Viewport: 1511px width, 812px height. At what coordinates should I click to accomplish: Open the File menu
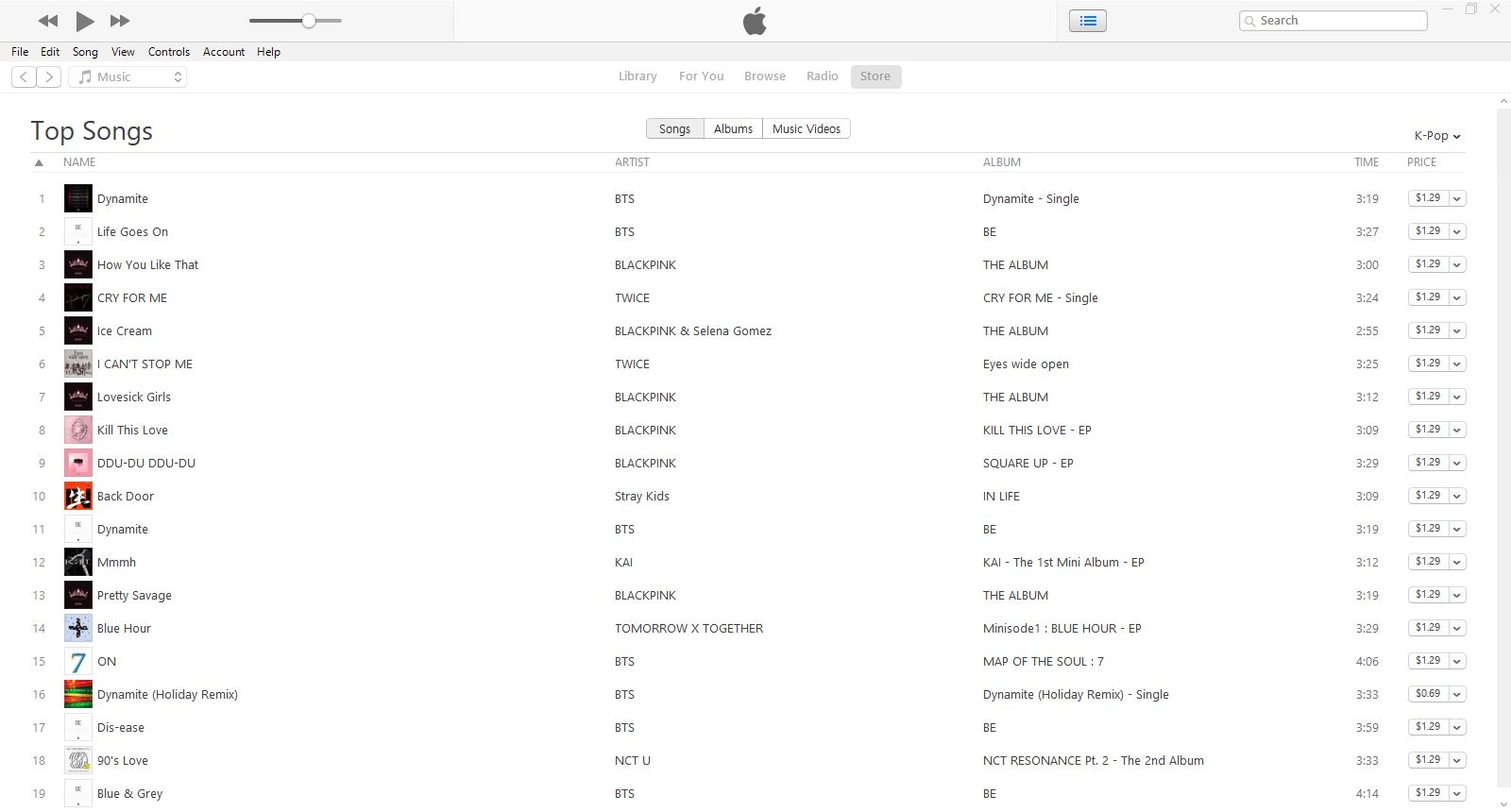coord(20,52)
